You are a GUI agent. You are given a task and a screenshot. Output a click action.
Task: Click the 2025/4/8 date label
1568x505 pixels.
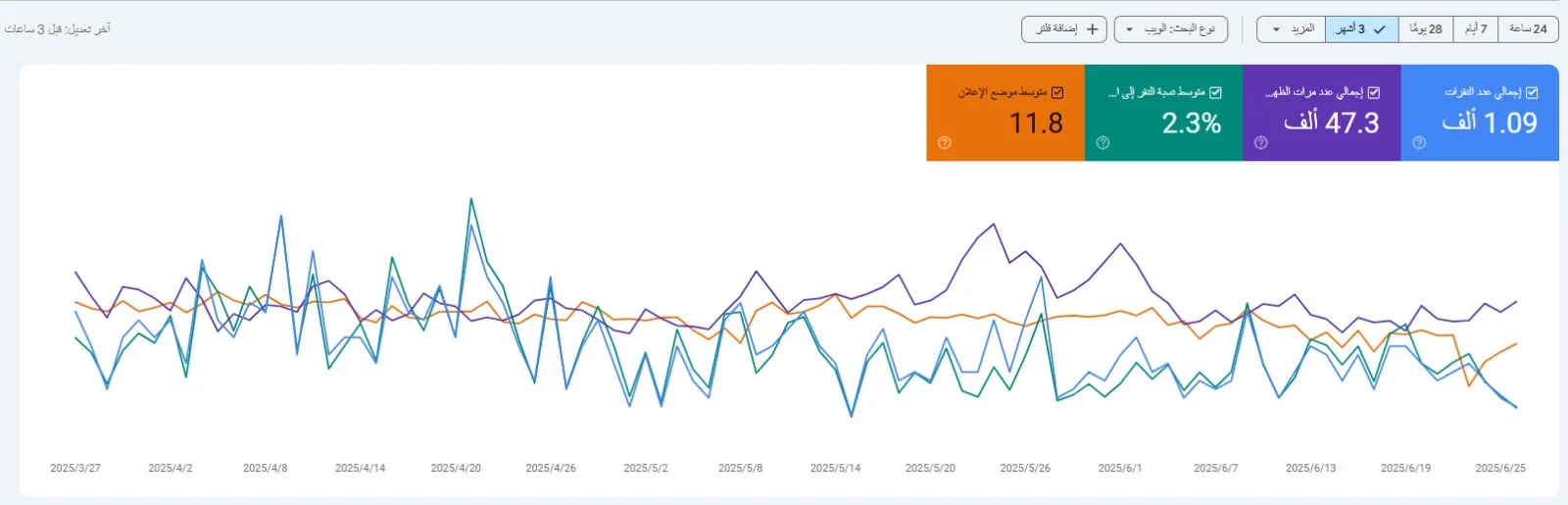pos(266,468)
